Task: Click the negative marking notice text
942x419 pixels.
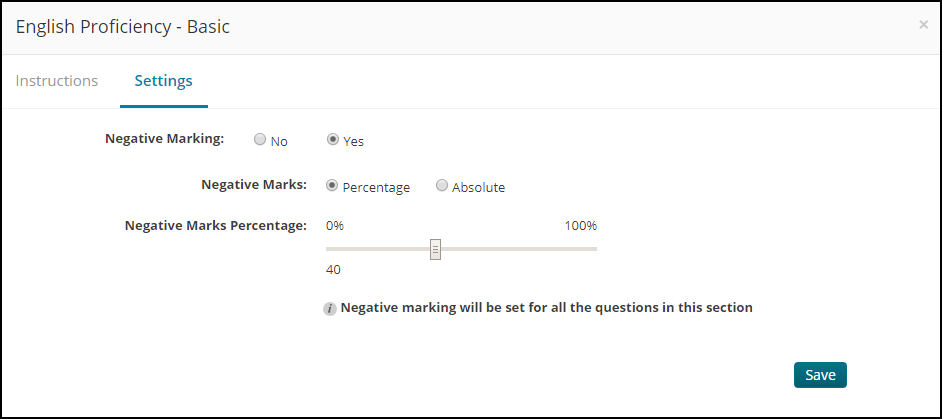Action: [547, 308]
